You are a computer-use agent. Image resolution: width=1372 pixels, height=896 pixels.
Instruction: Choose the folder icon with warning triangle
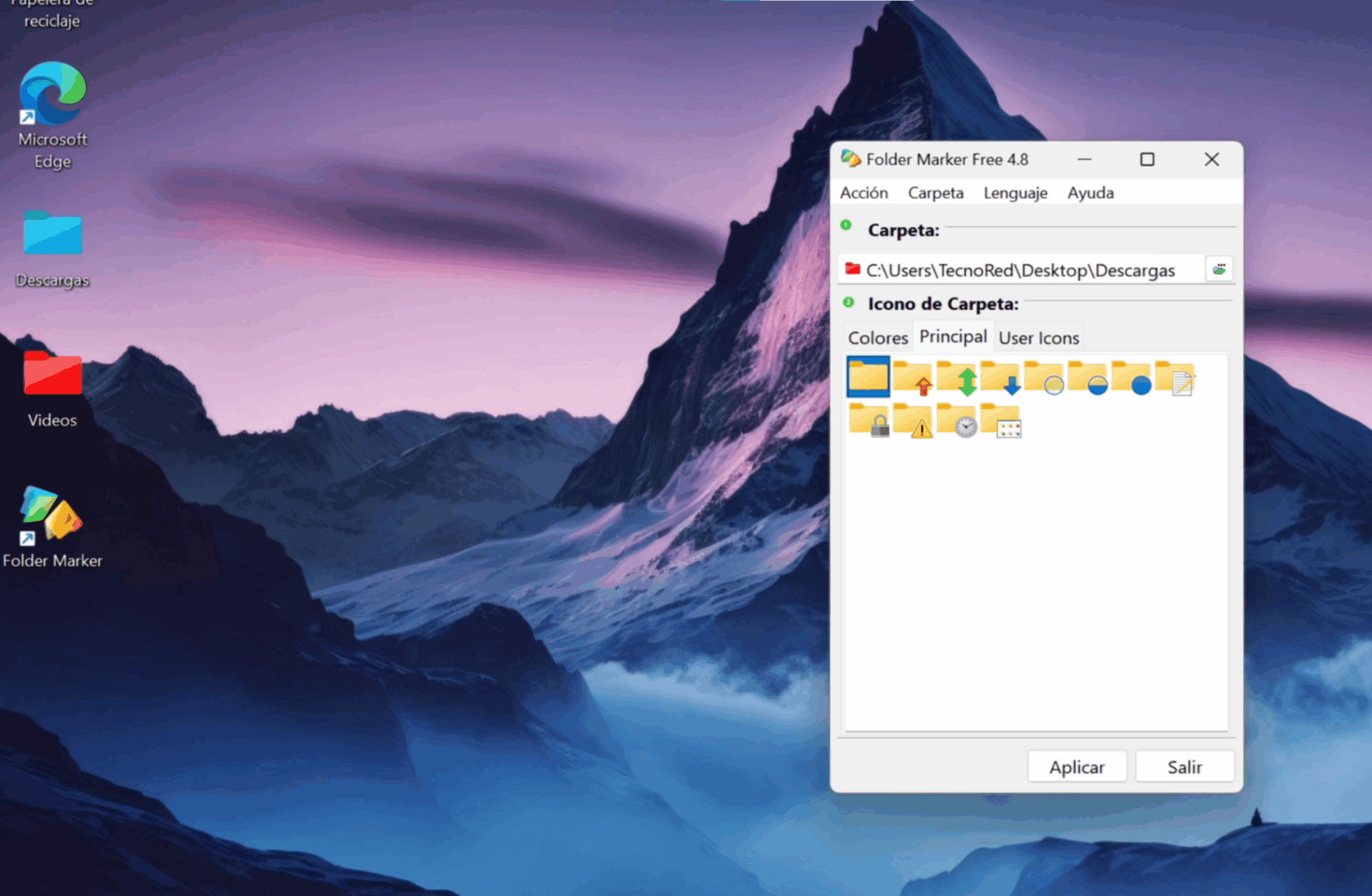[x=912, y=421]
